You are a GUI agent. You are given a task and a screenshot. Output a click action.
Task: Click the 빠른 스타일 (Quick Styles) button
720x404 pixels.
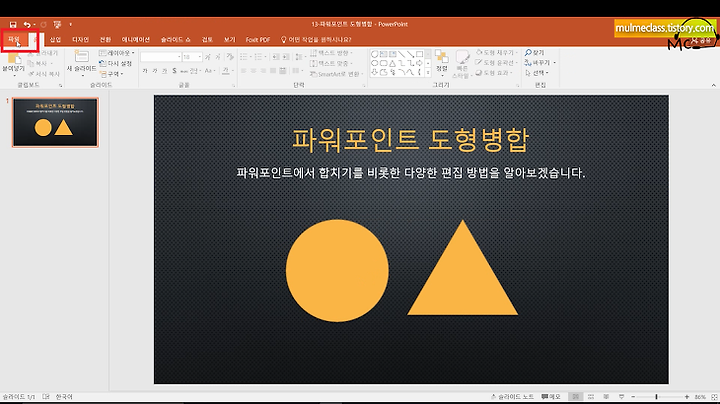pyautogui.click(x=463, y=63)
